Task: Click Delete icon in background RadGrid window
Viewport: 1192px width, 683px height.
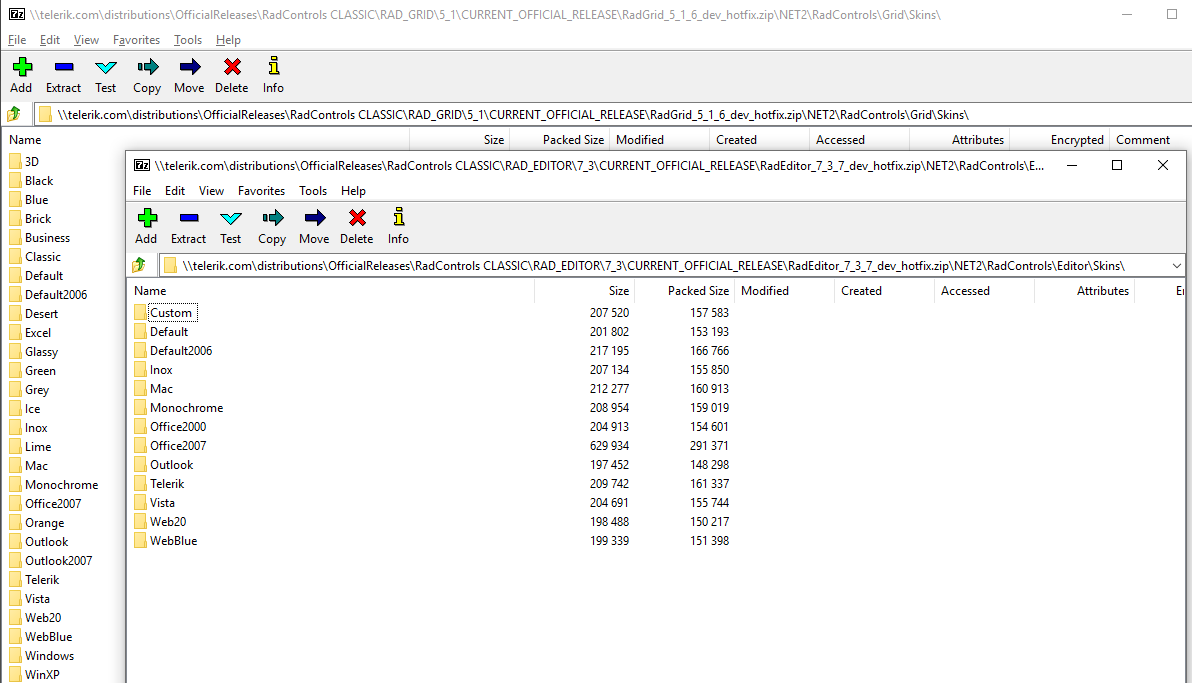Action: pyautogui.click(x=232, y=67)
